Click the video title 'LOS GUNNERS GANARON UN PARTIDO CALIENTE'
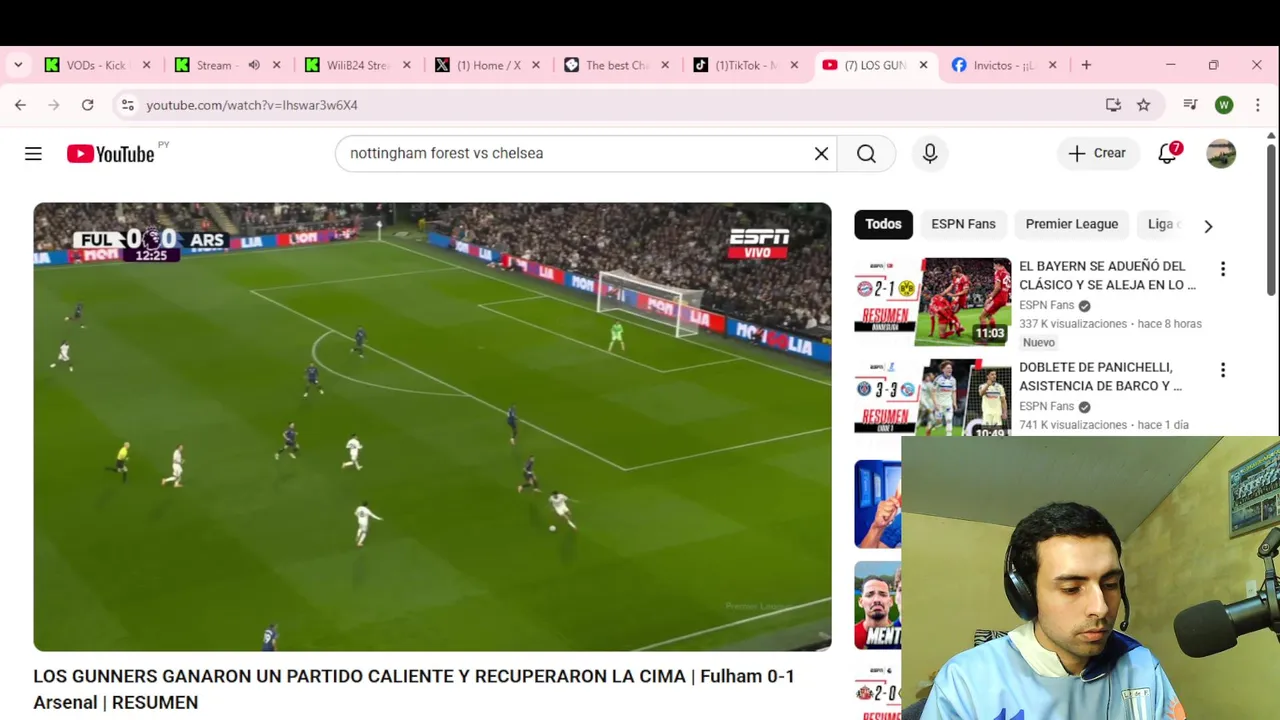 tap(414, 689)
